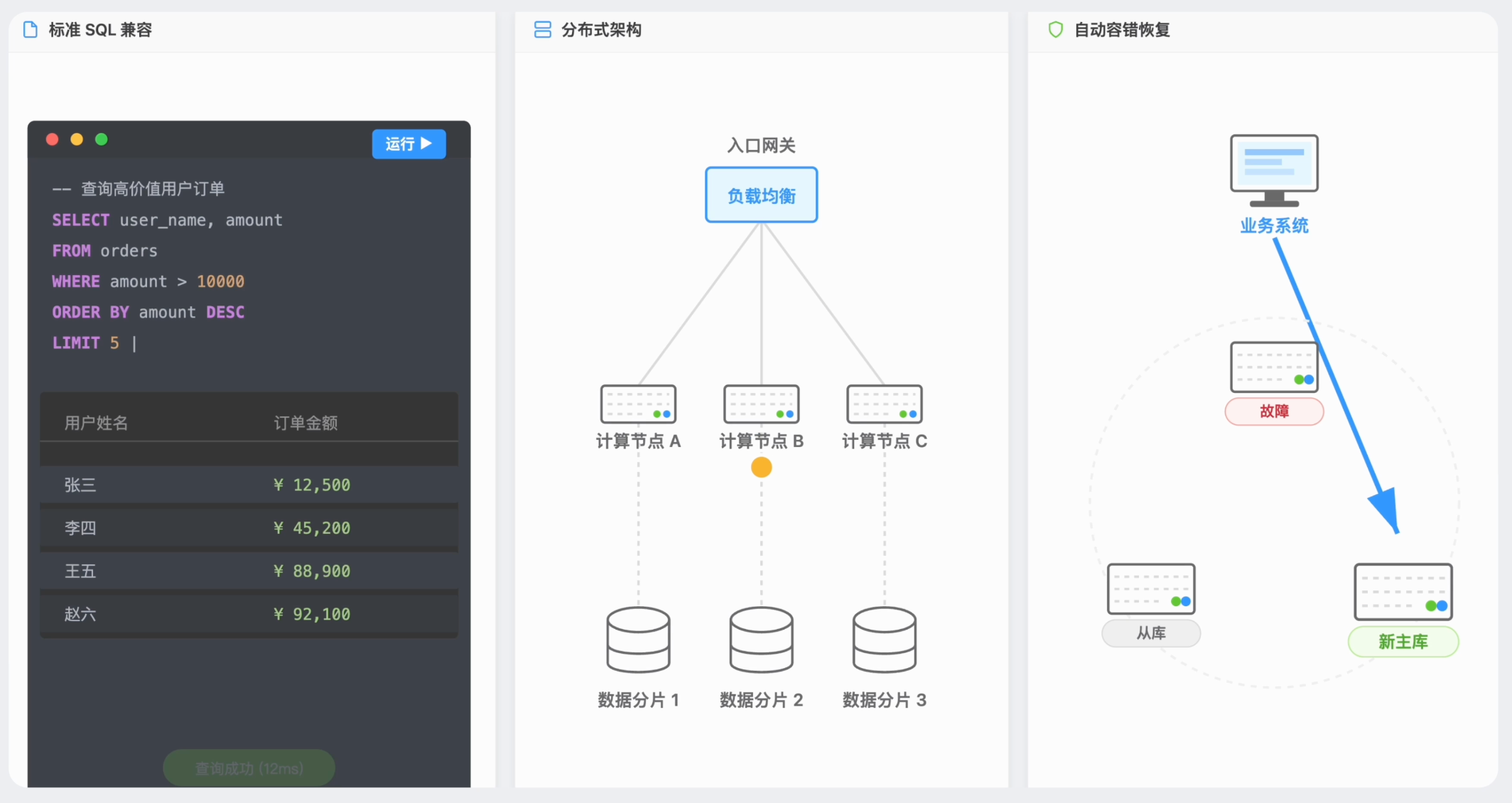
Task: Select the 数据分片 1 database cylinder
Action: pos(638,640)
